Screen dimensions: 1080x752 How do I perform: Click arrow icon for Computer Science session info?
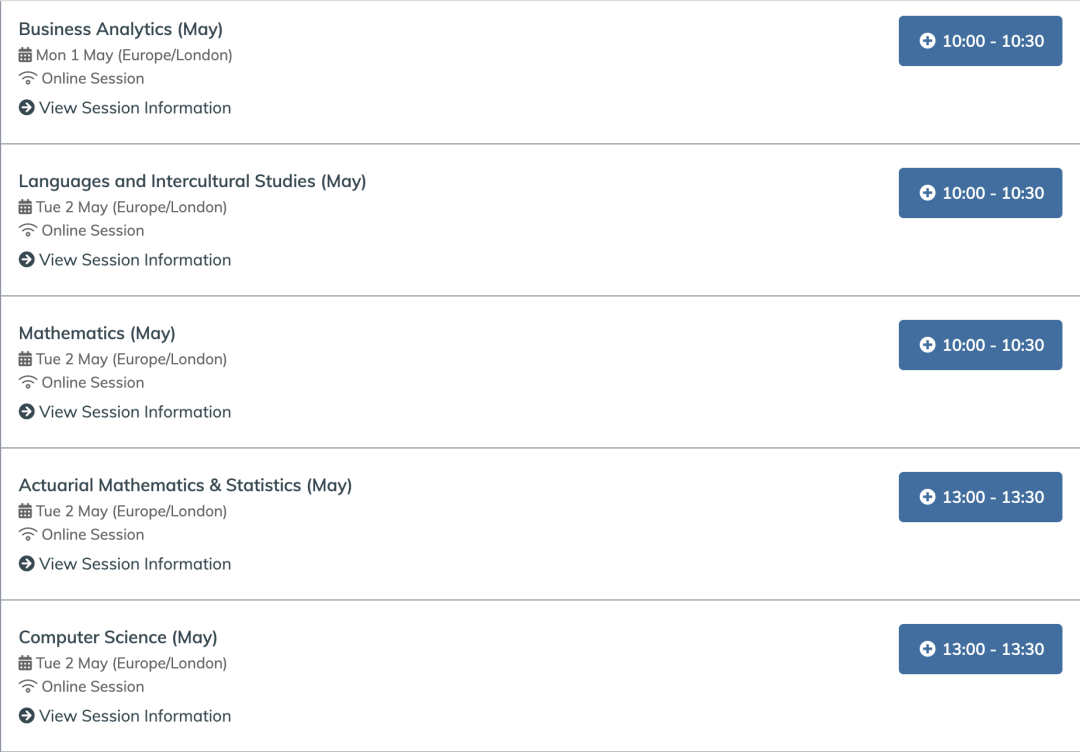[26, 716]
